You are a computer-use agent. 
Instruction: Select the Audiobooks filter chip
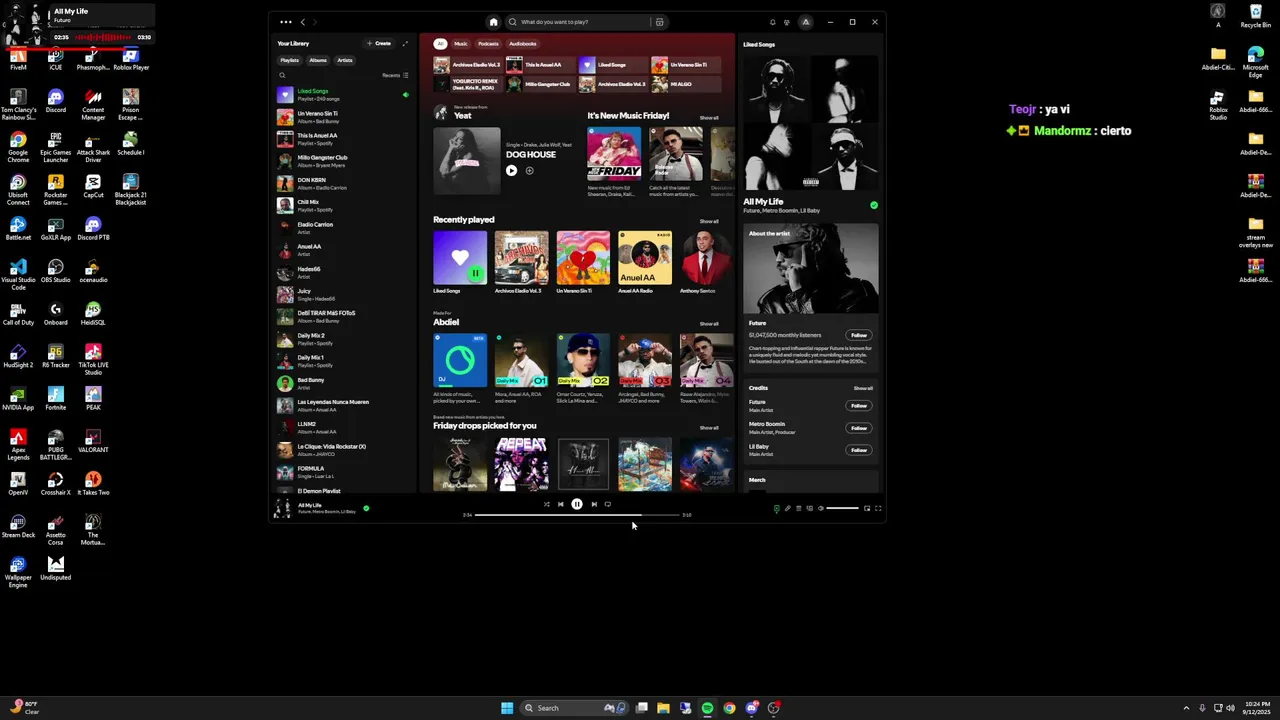(x=523, y=44)
